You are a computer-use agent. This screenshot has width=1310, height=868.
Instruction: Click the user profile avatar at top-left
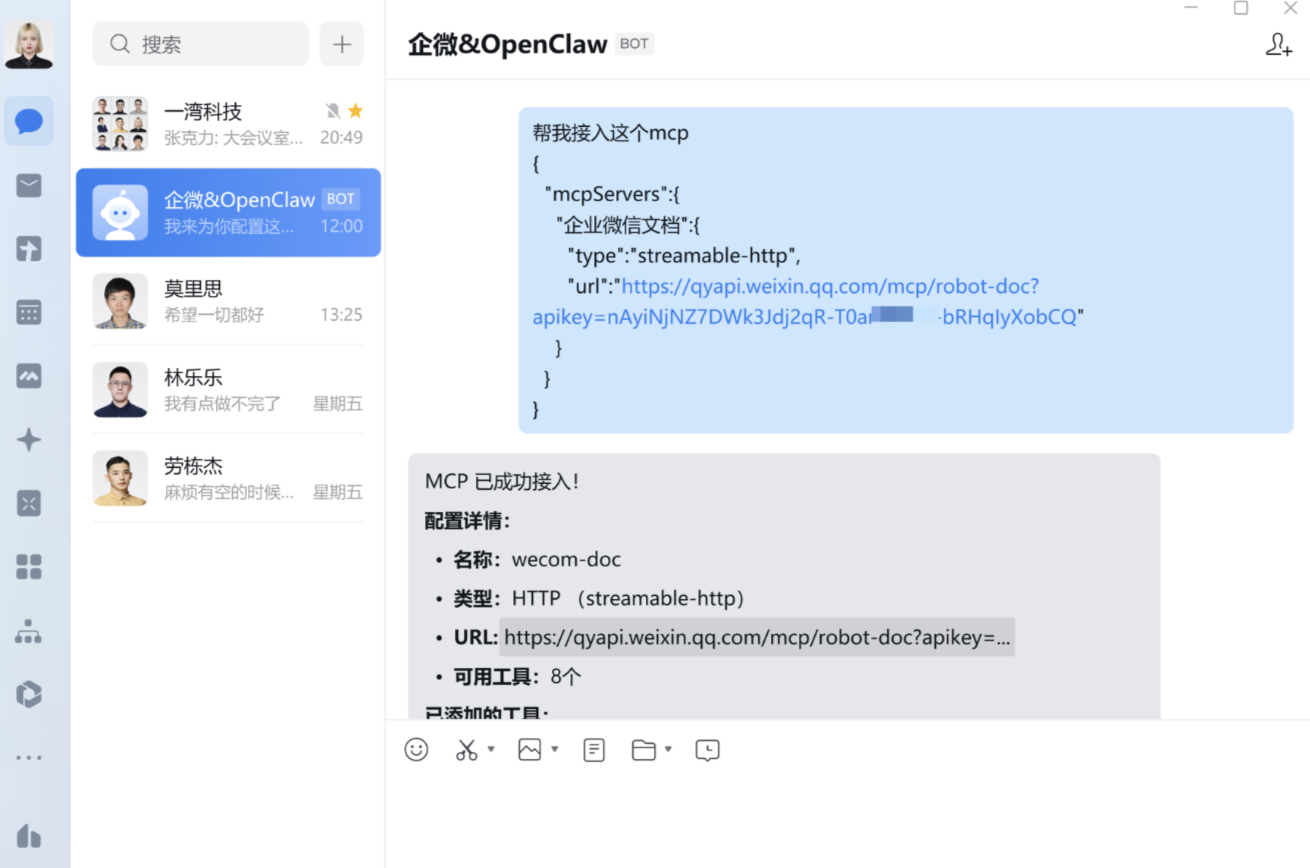(29, 45)
